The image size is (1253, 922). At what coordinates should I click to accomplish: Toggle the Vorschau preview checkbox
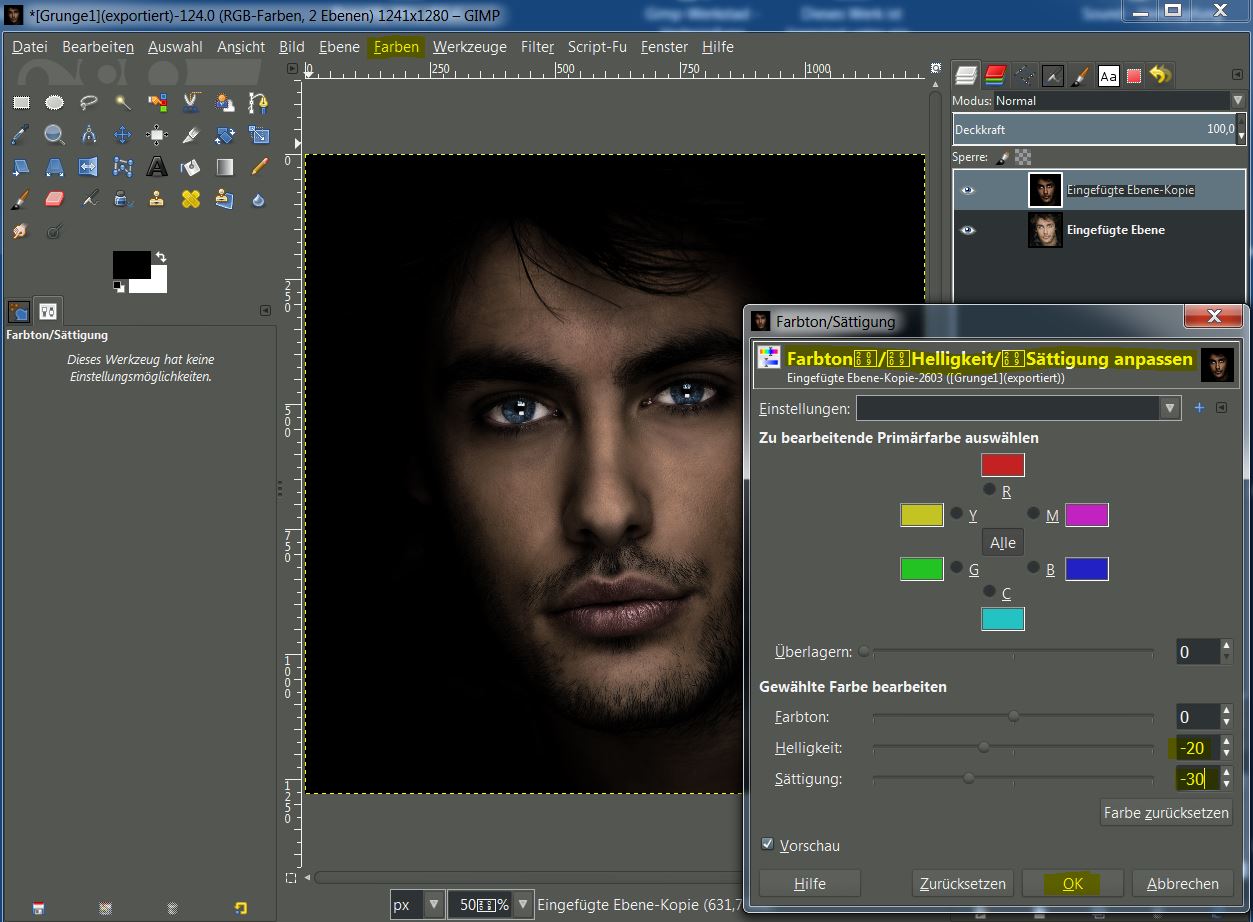click(768, 845)
